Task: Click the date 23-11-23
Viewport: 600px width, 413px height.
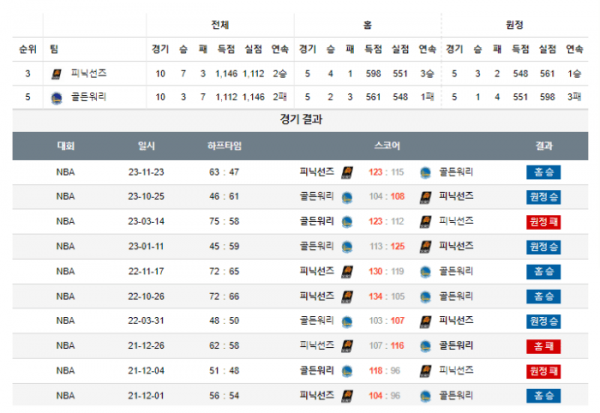Action: click(x=146, y=172)
